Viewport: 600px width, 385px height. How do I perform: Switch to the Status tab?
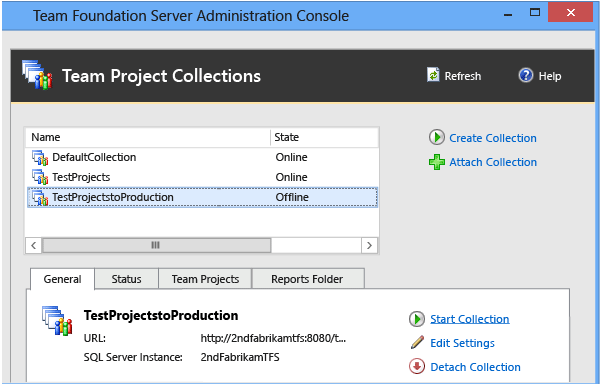tap(127, 279)
